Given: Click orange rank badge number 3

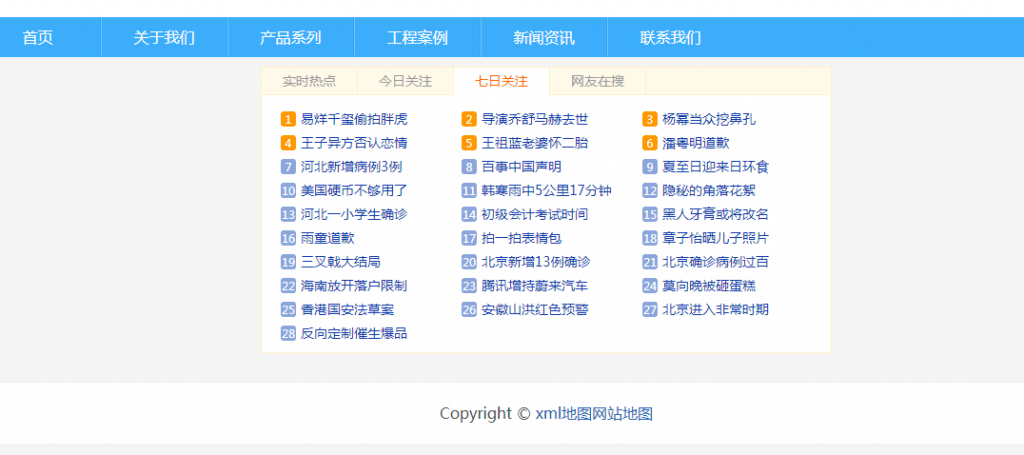Looking at the screenshot, I should point(650,119).
